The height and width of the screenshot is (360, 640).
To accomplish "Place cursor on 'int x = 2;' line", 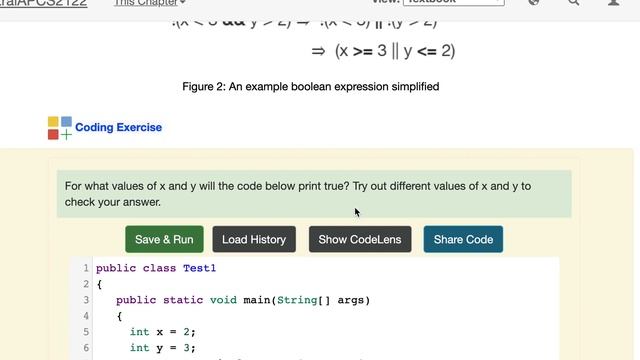I will 162,332.
